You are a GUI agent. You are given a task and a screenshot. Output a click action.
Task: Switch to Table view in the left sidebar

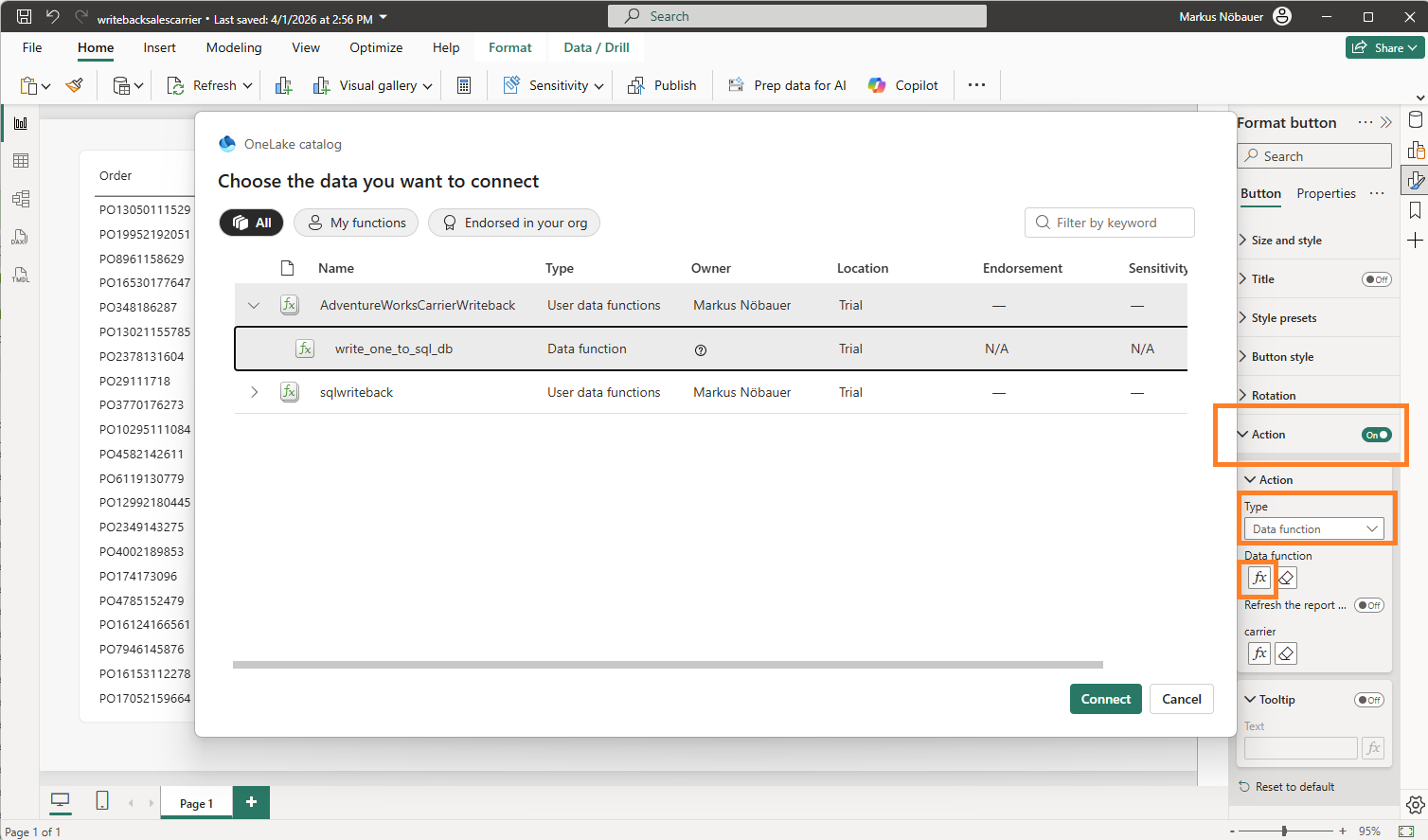tap(20, 161)
